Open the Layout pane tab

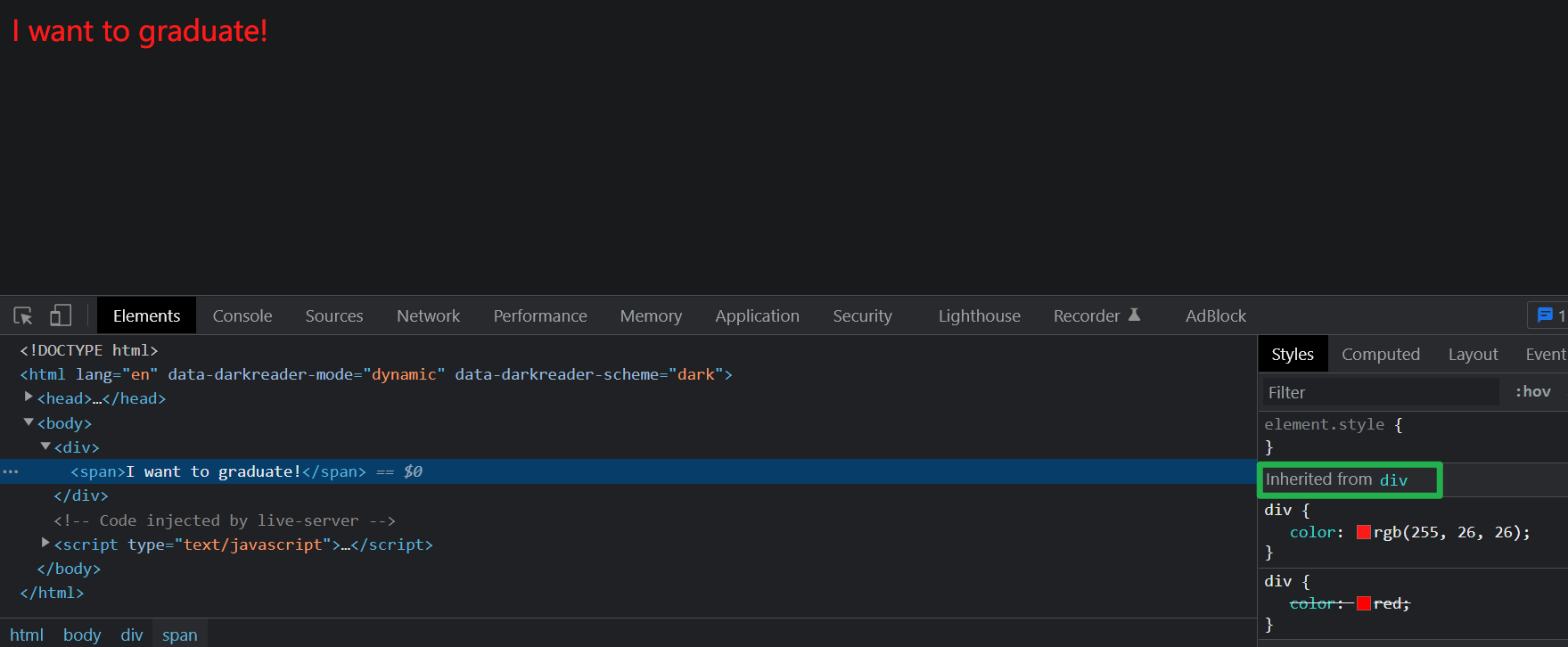pyautogui.click(x=1473, y=354)
